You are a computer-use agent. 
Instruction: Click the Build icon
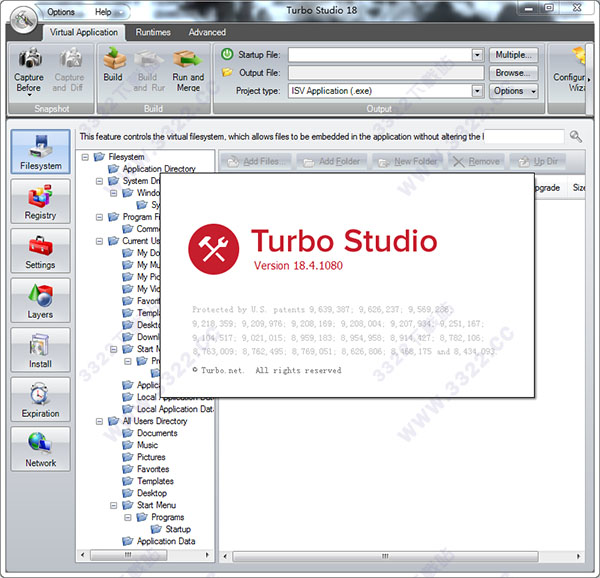pos(114,58)
